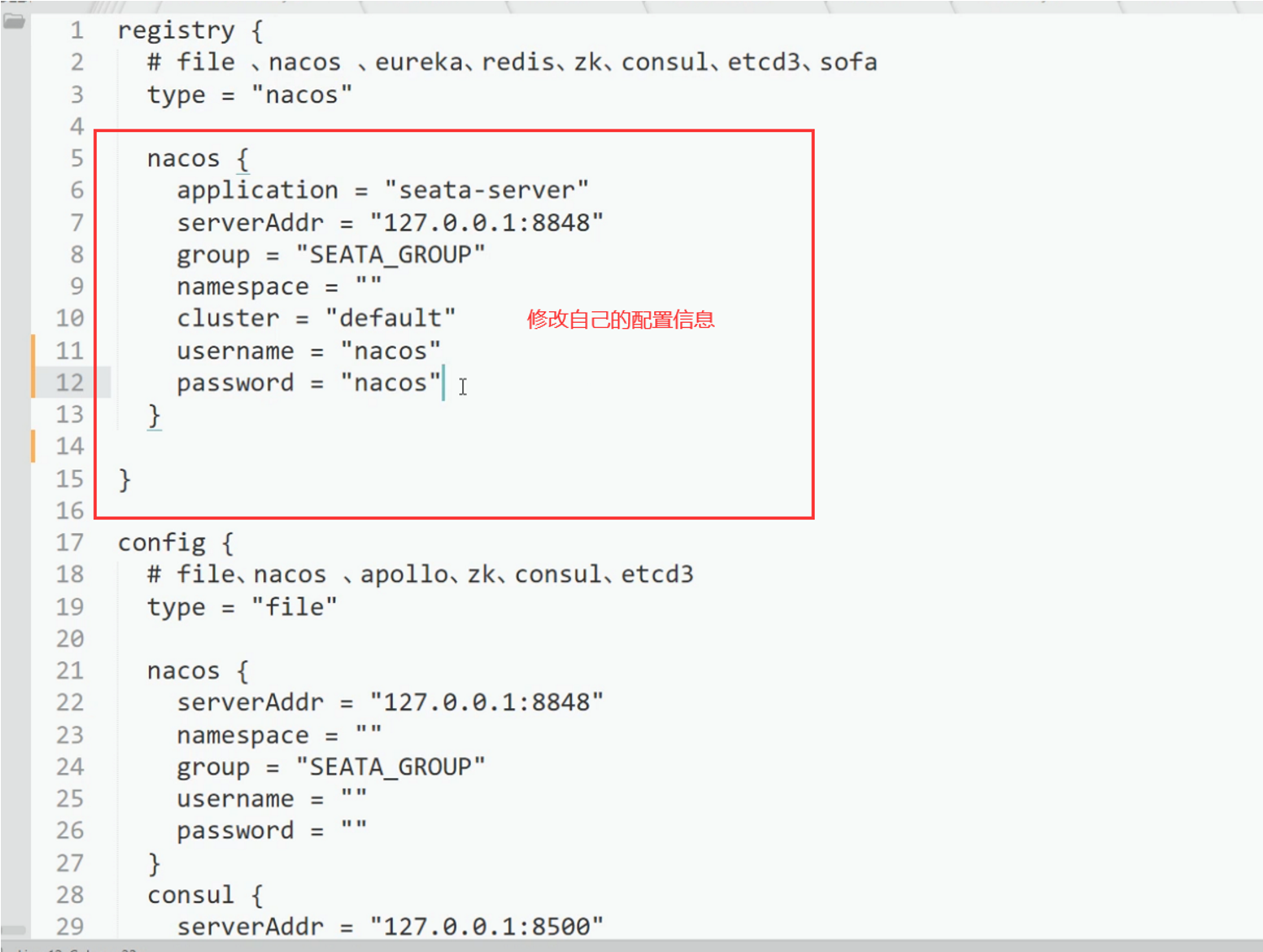Image resolution: width=1263 pixels, height=952 pixels.
Task: Place cursor in the line 7 serverAddr value
Action: pyautogui.click(x=487, y=223)
